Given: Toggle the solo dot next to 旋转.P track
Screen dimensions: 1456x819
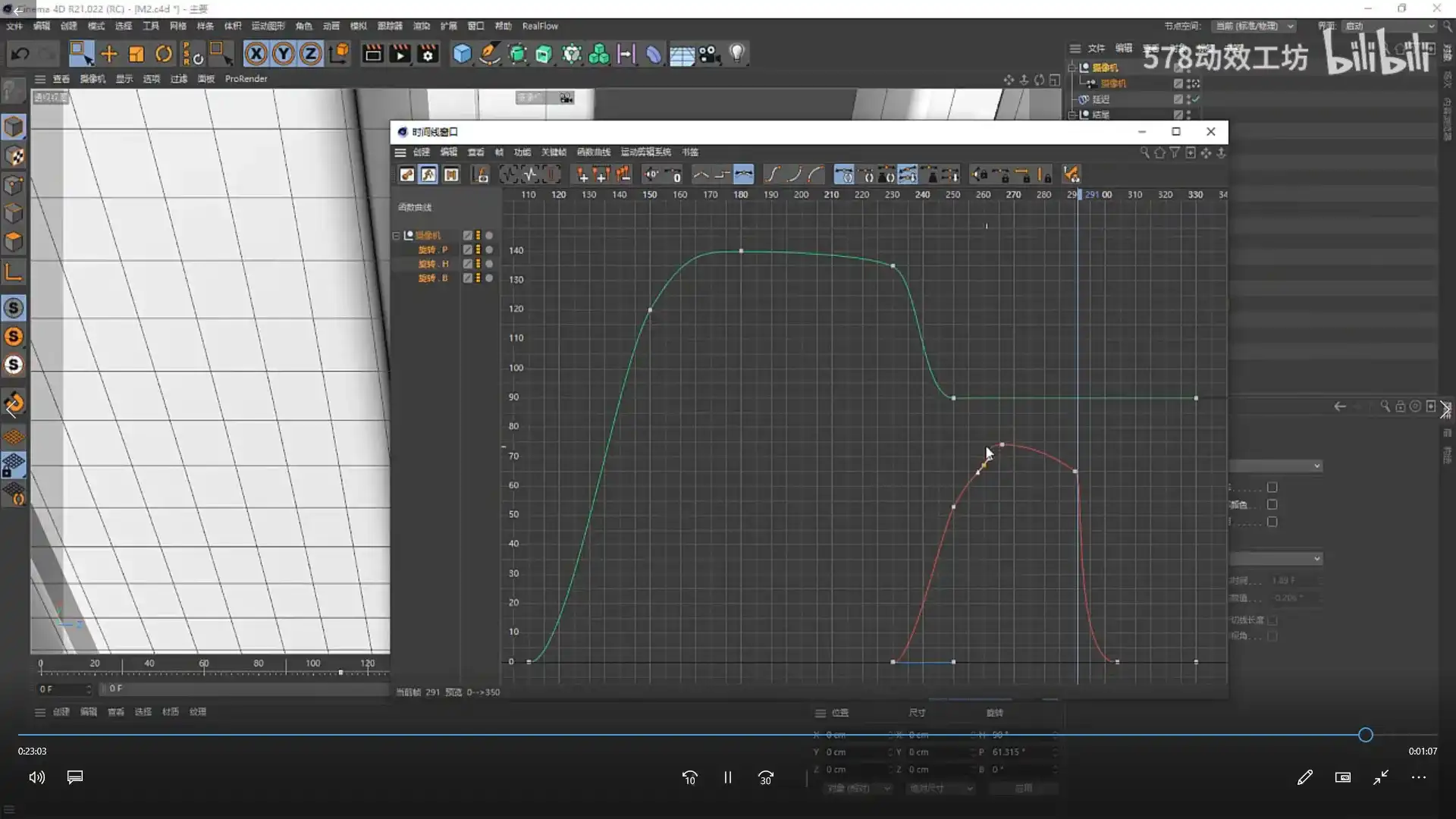Looking at the screenshot, I should 489,249.
